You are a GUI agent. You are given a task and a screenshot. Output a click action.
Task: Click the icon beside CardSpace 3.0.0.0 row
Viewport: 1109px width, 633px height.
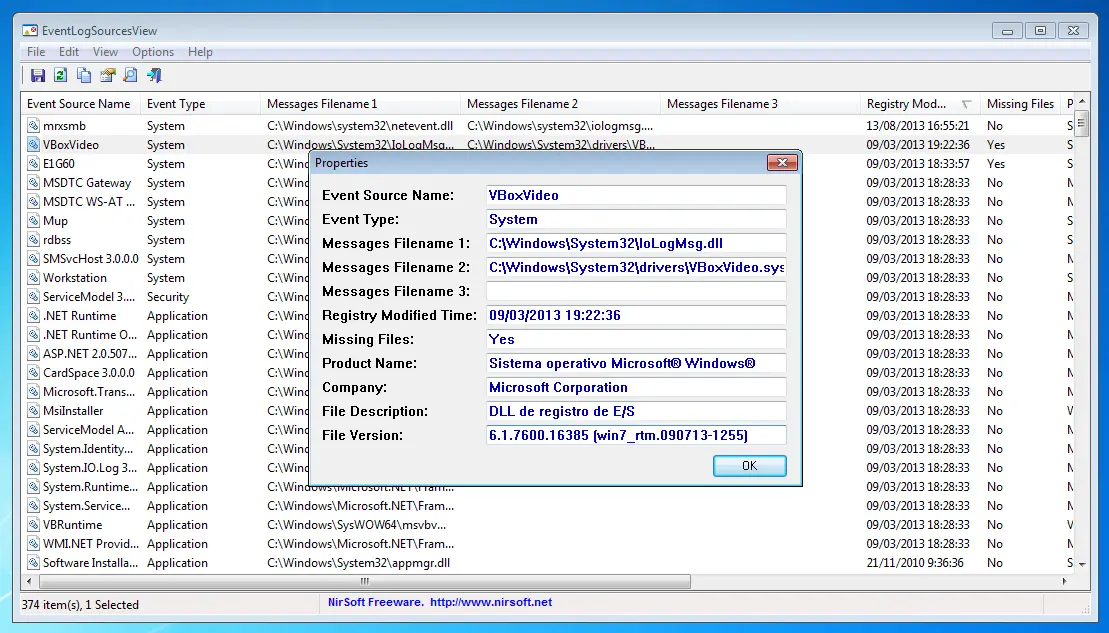tap(33, 373)
